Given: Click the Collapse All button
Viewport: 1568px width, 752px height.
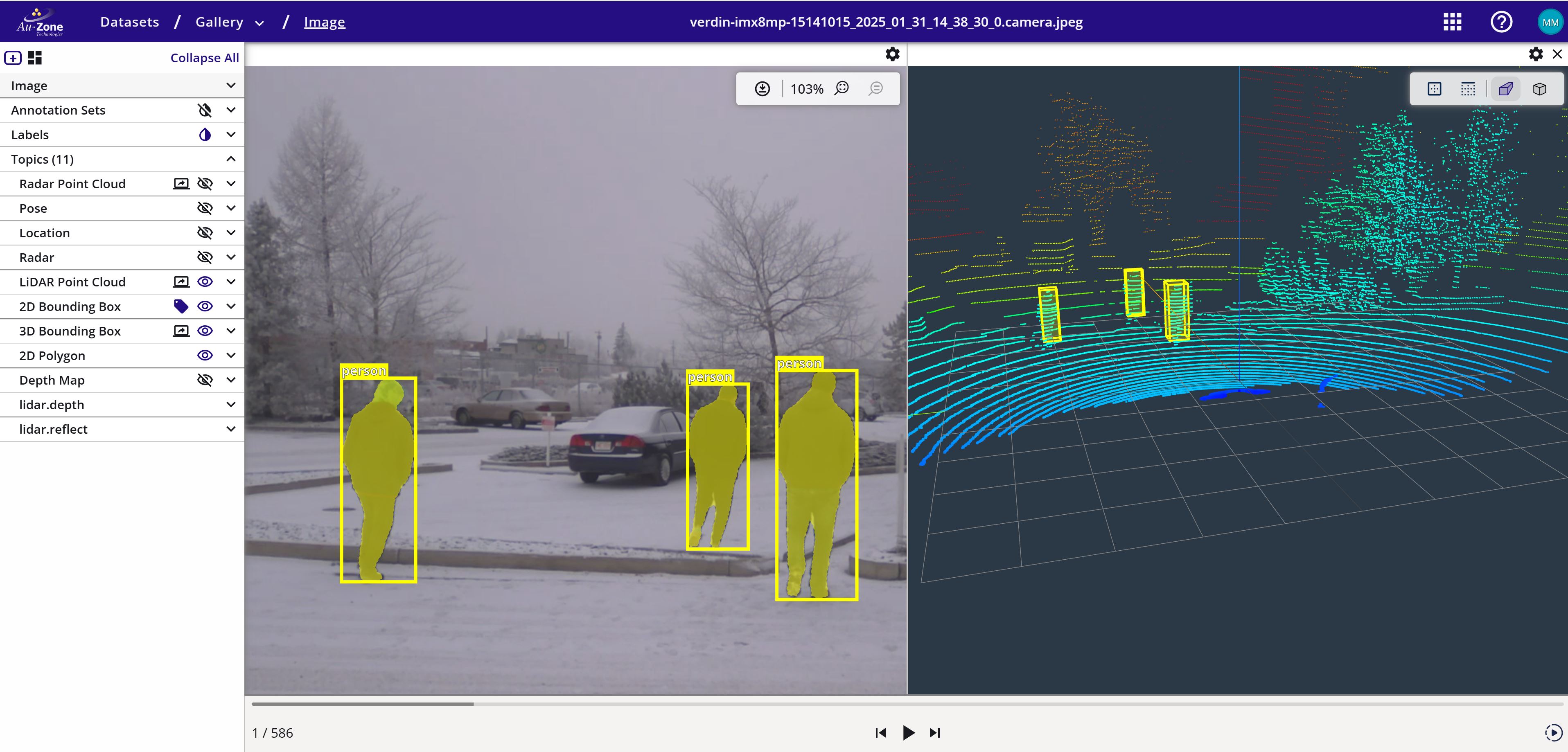Looking at the screenshot, I should 205,58.
